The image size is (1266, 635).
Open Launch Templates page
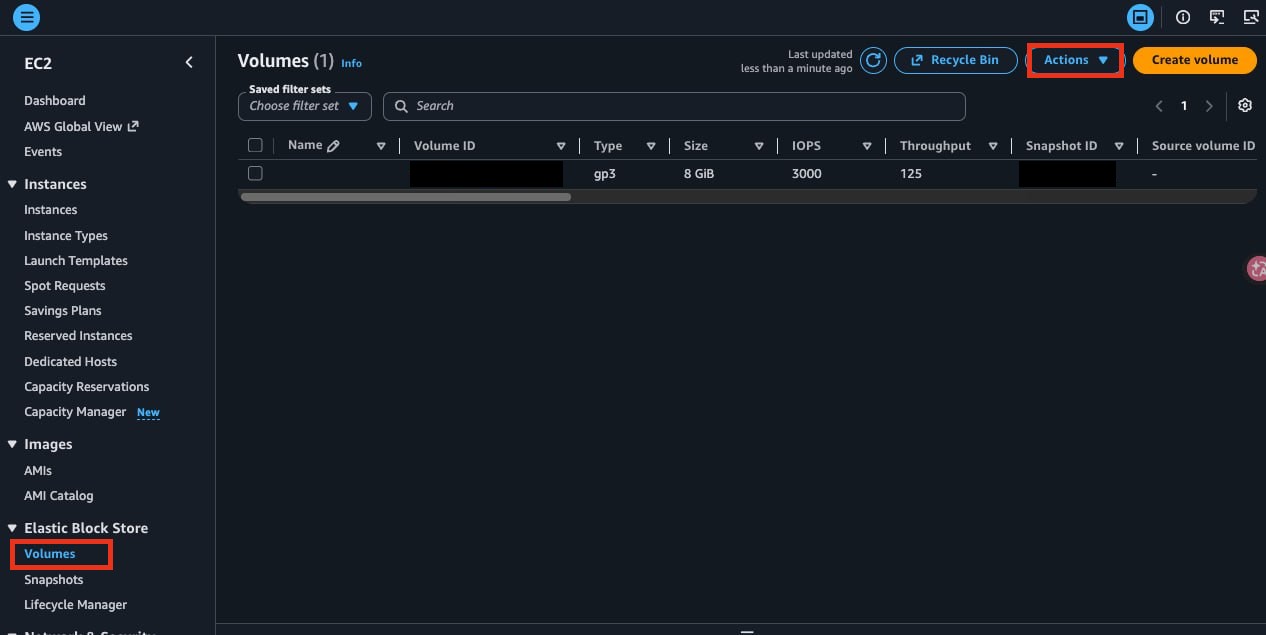pos(76,261)
